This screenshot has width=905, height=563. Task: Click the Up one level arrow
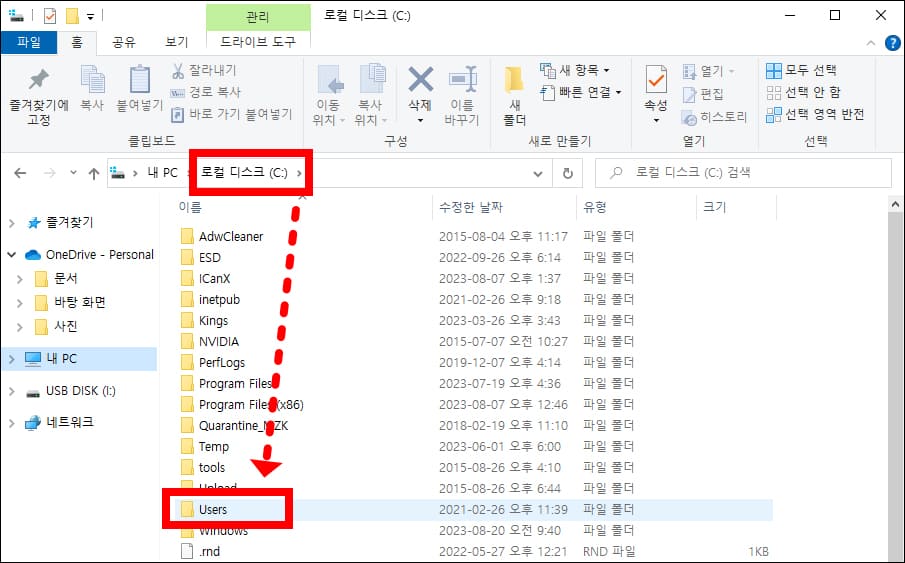coord(94,173)
